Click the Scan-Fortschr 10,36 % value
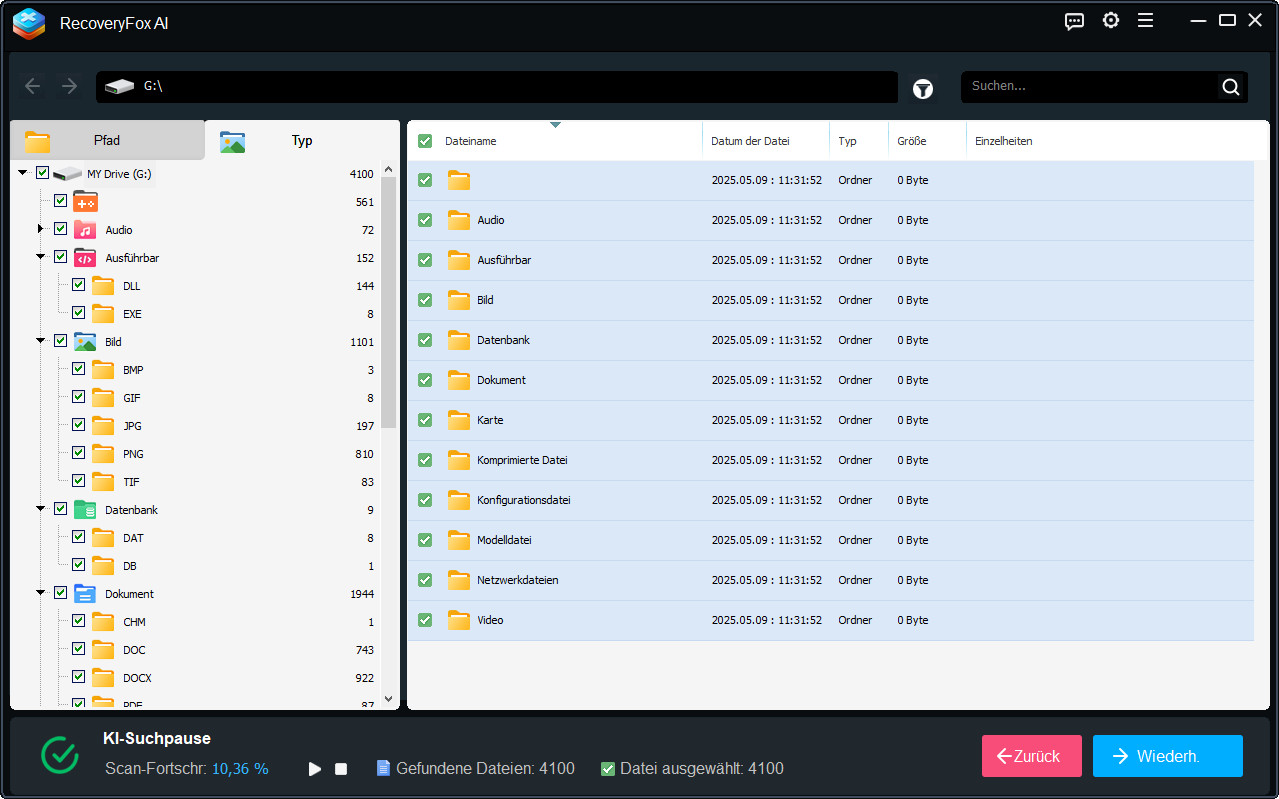The height and width of the screenshot is (799, 1279). tap(240, 769)
